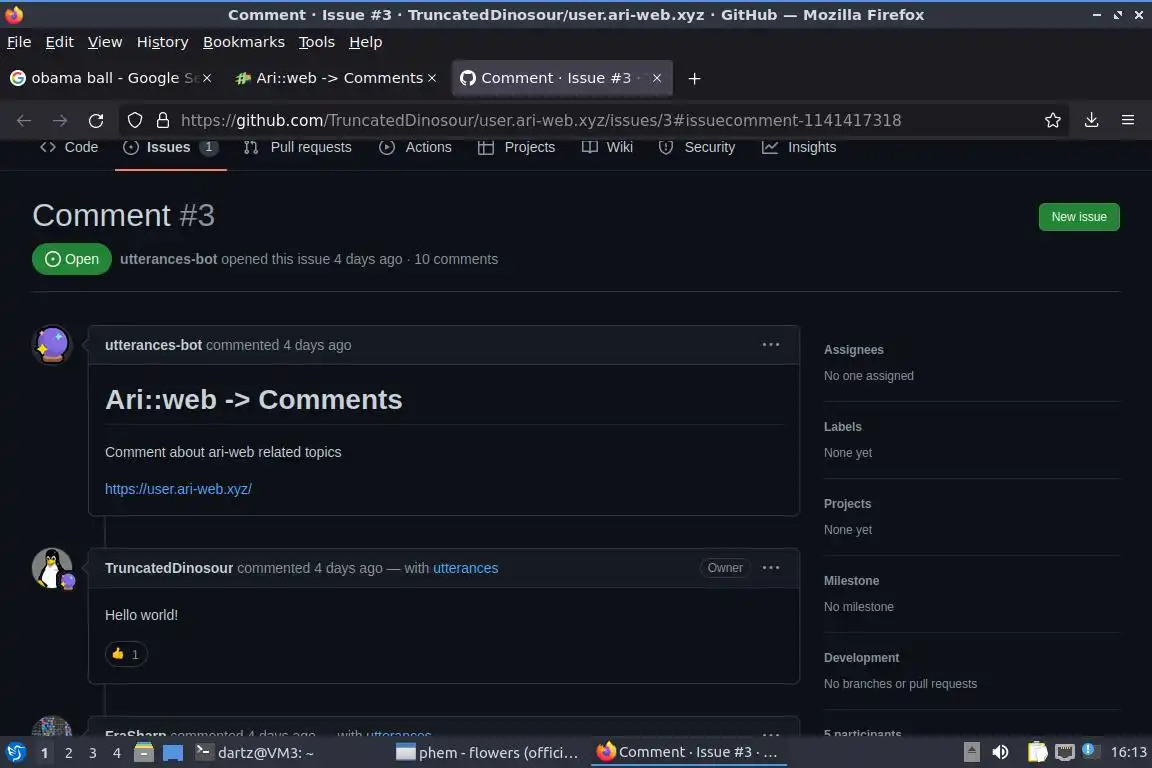Viewport: 1152px width, 768px height.
Task: Follow the utterances link in TruncatedDinosaur's comment
Action: click(465, 568)
